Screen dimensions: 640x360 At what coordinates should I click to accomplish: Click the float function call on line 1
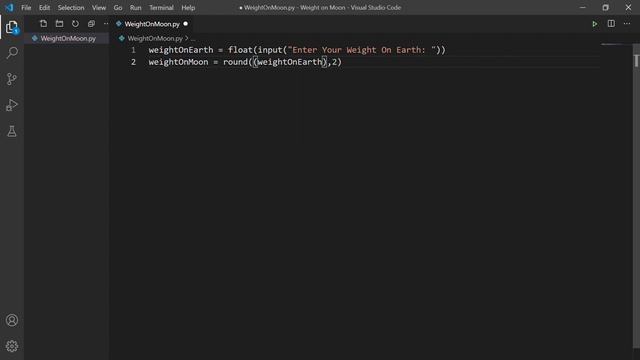tap(240, 50)
